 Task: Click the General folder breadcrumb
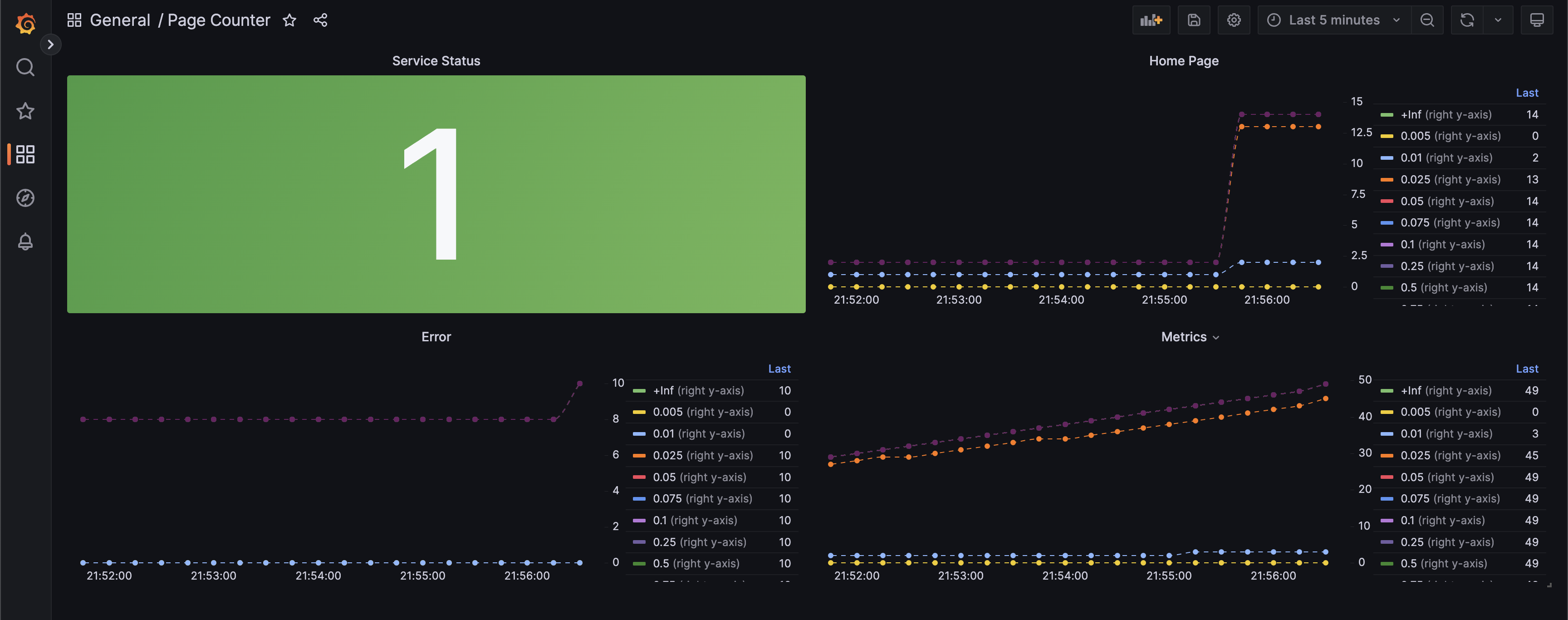(120, 20)
